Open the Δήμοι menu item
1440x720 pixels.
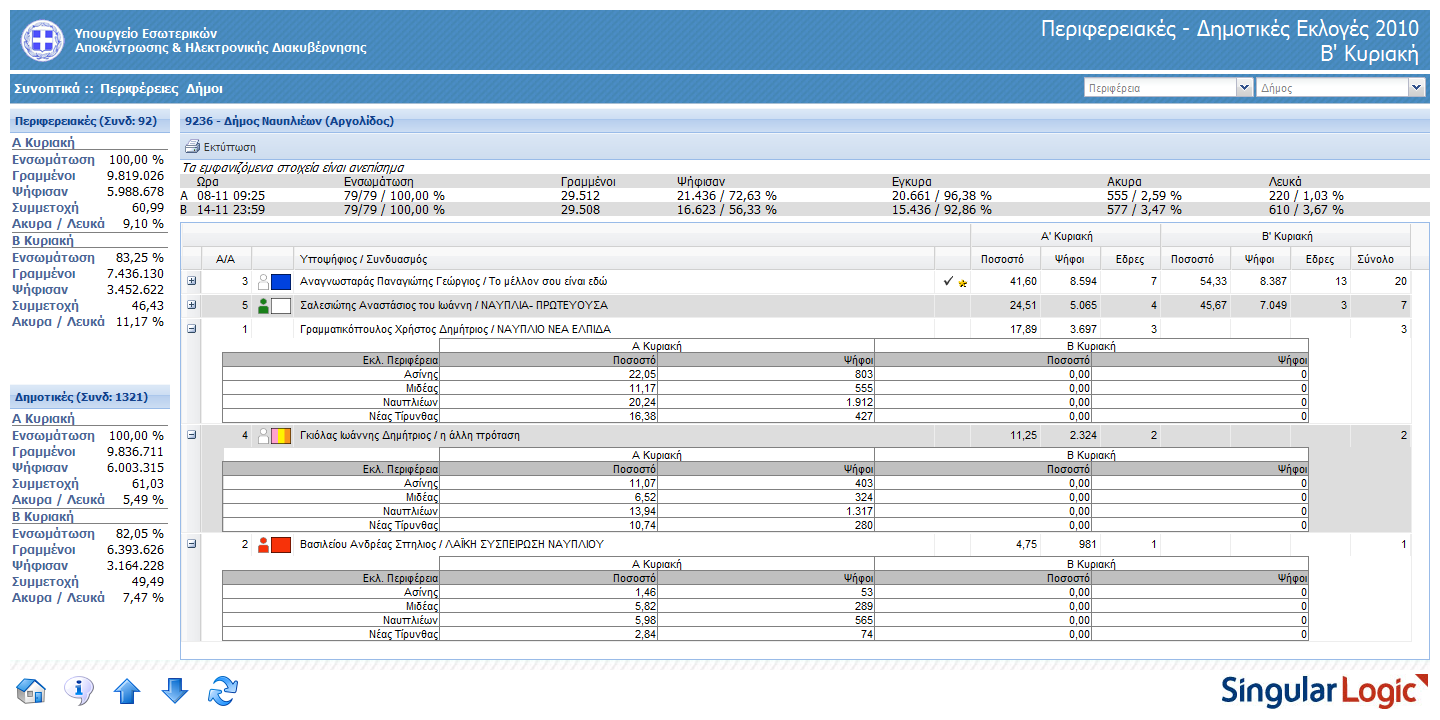(x=205, y=88)
